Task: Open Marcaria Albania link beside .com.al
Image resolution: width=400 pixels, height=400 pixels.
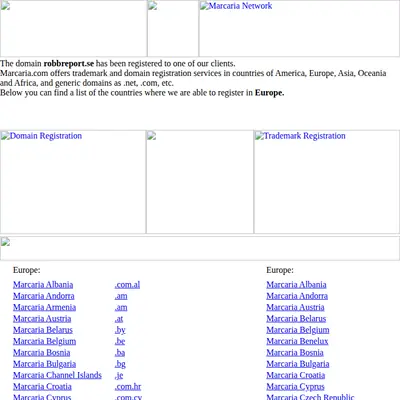Action: coord(43,285)
